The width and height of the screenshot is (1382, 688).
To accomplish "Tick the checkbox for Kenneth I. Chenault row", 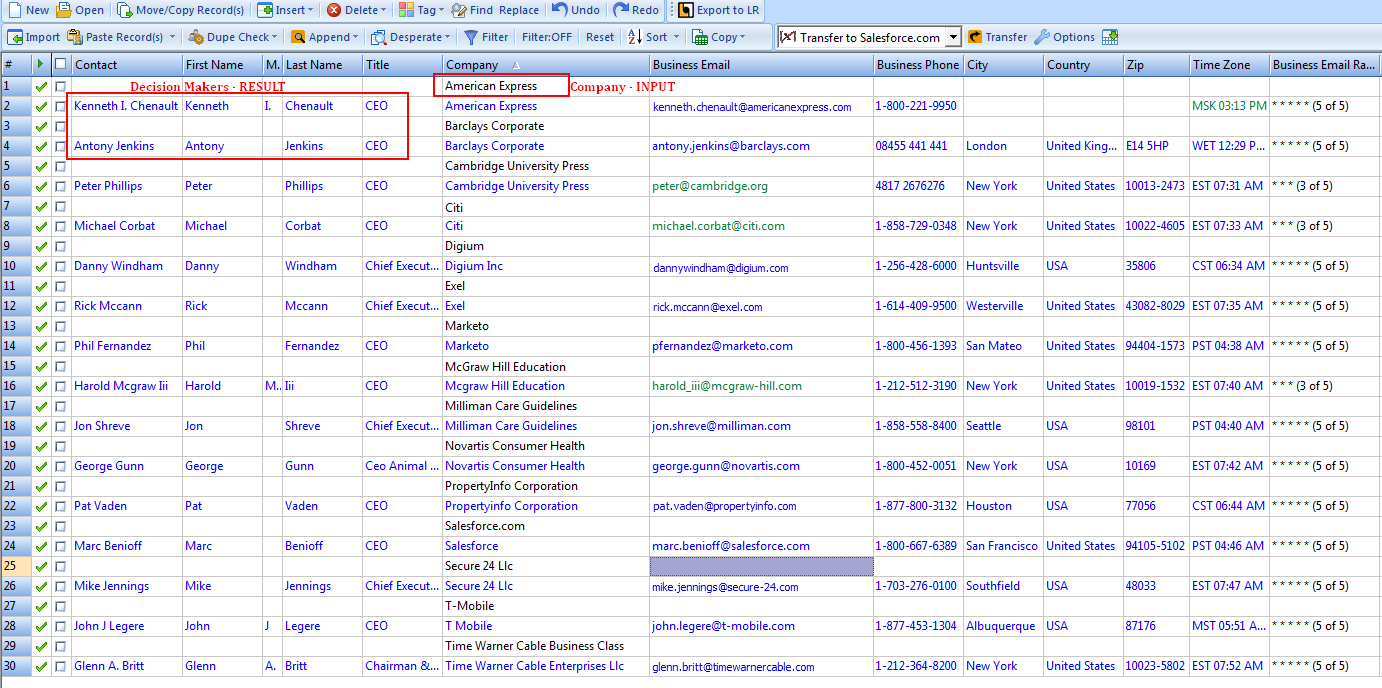I will 61,106.
